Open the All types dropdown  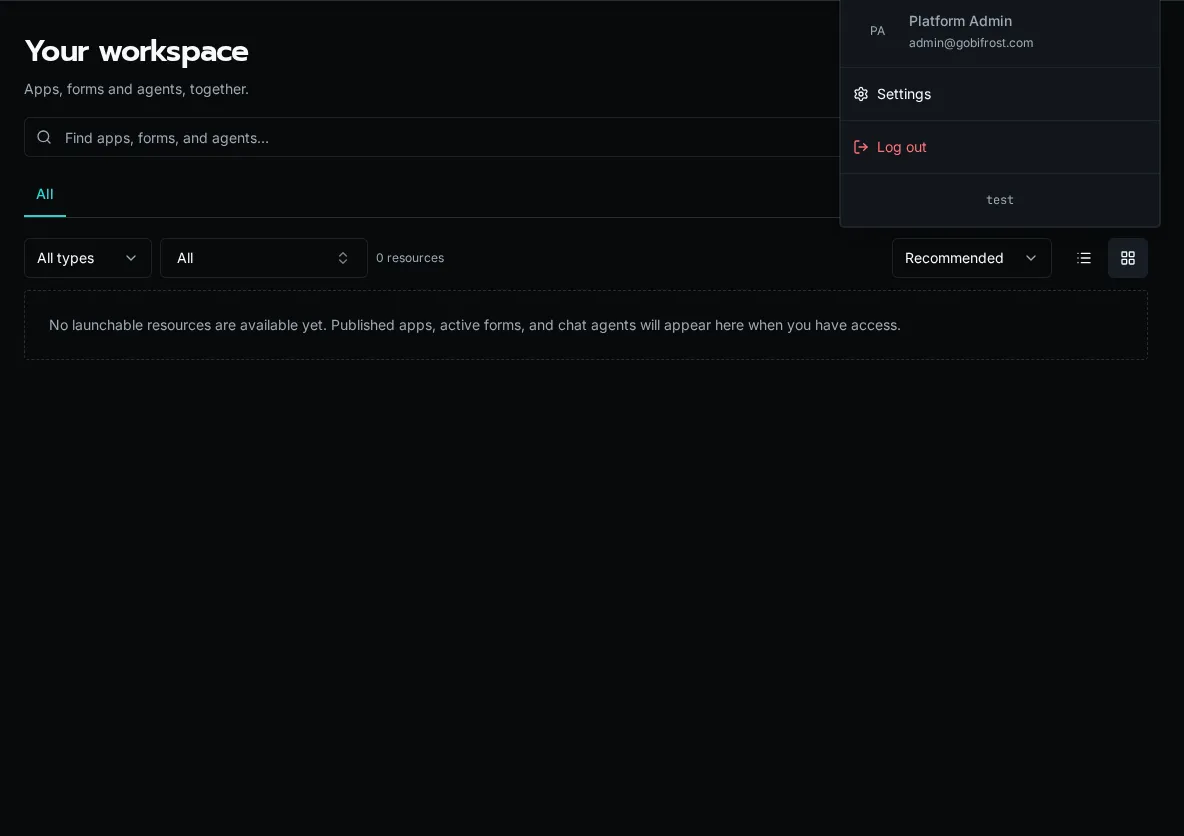tap(88, 258)
